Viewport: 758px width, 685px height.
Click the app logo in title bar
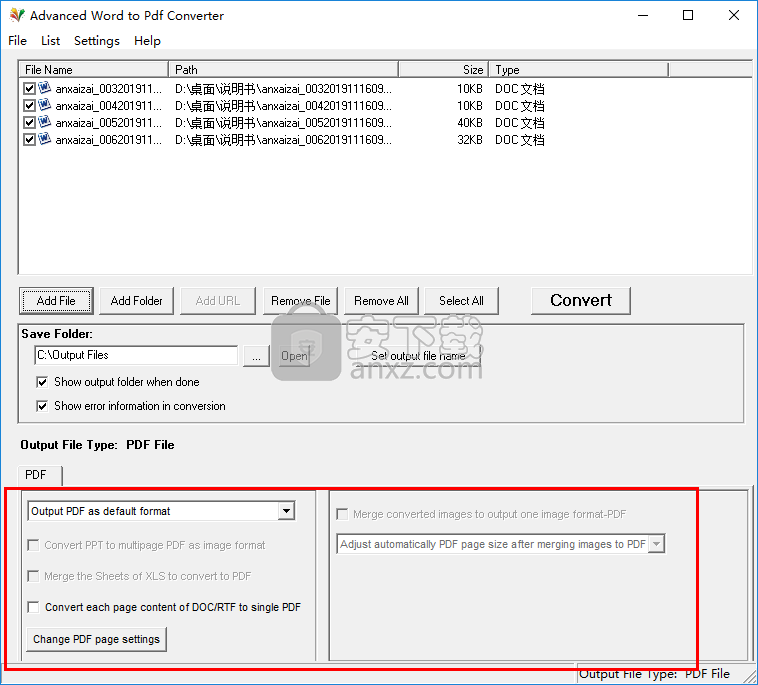(17, 15)
